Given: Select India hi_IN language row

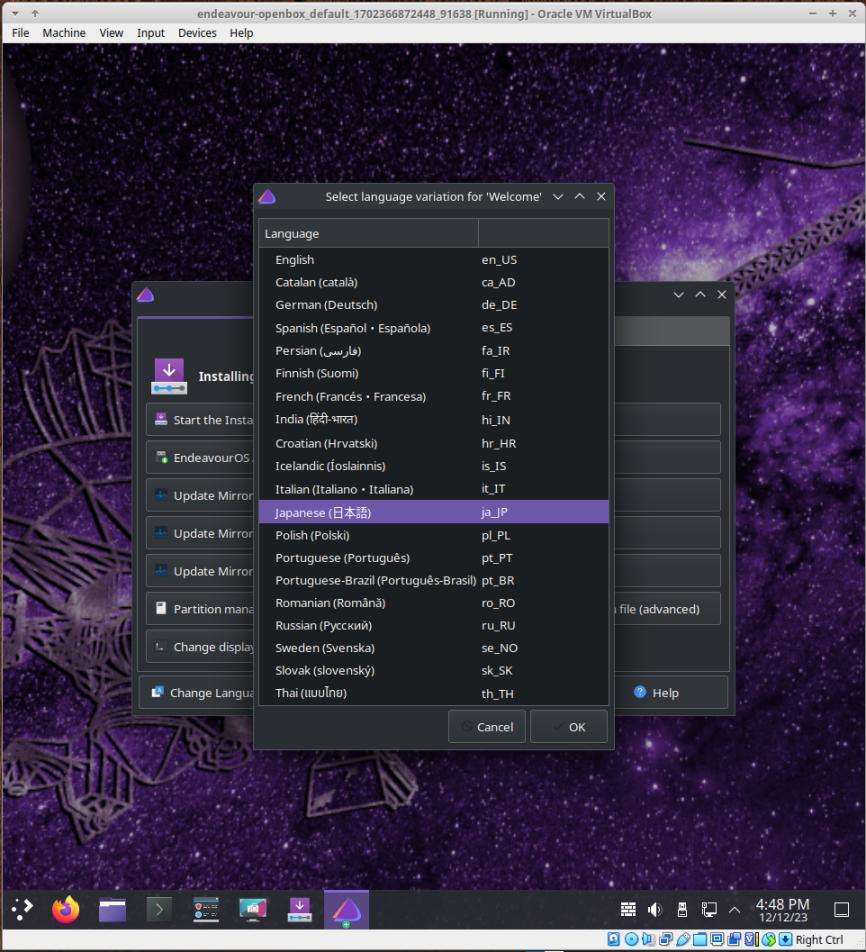Looking at the screenshot, I should [x=434, y=420].
